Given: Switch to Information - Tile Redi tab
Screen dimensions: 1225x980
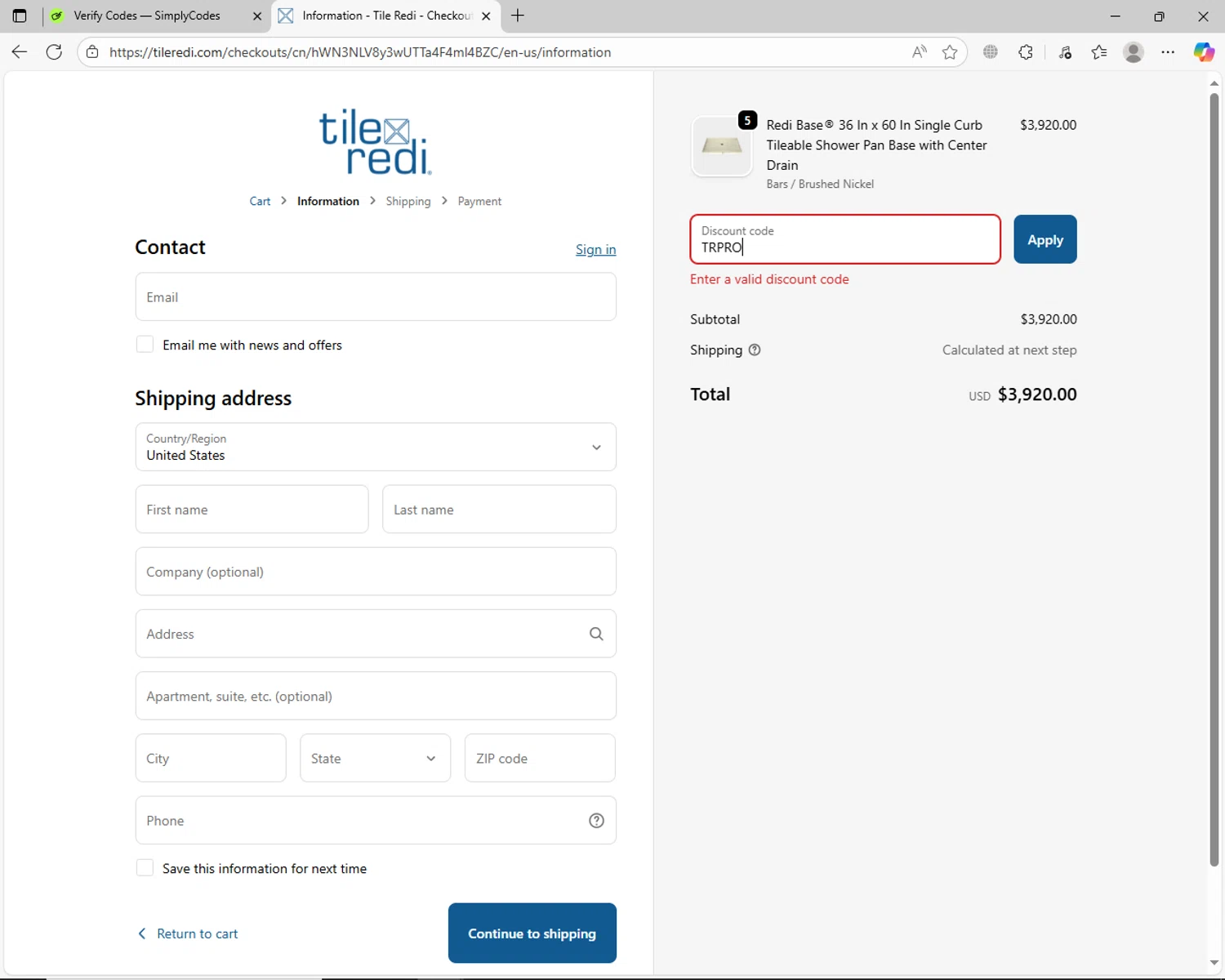Looking at the screenshot, I should (x=387, y=16).
